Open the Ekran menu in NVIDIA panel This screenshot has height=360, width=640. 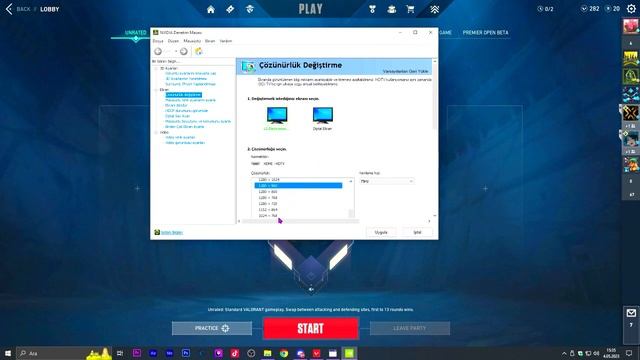[210, 41]
